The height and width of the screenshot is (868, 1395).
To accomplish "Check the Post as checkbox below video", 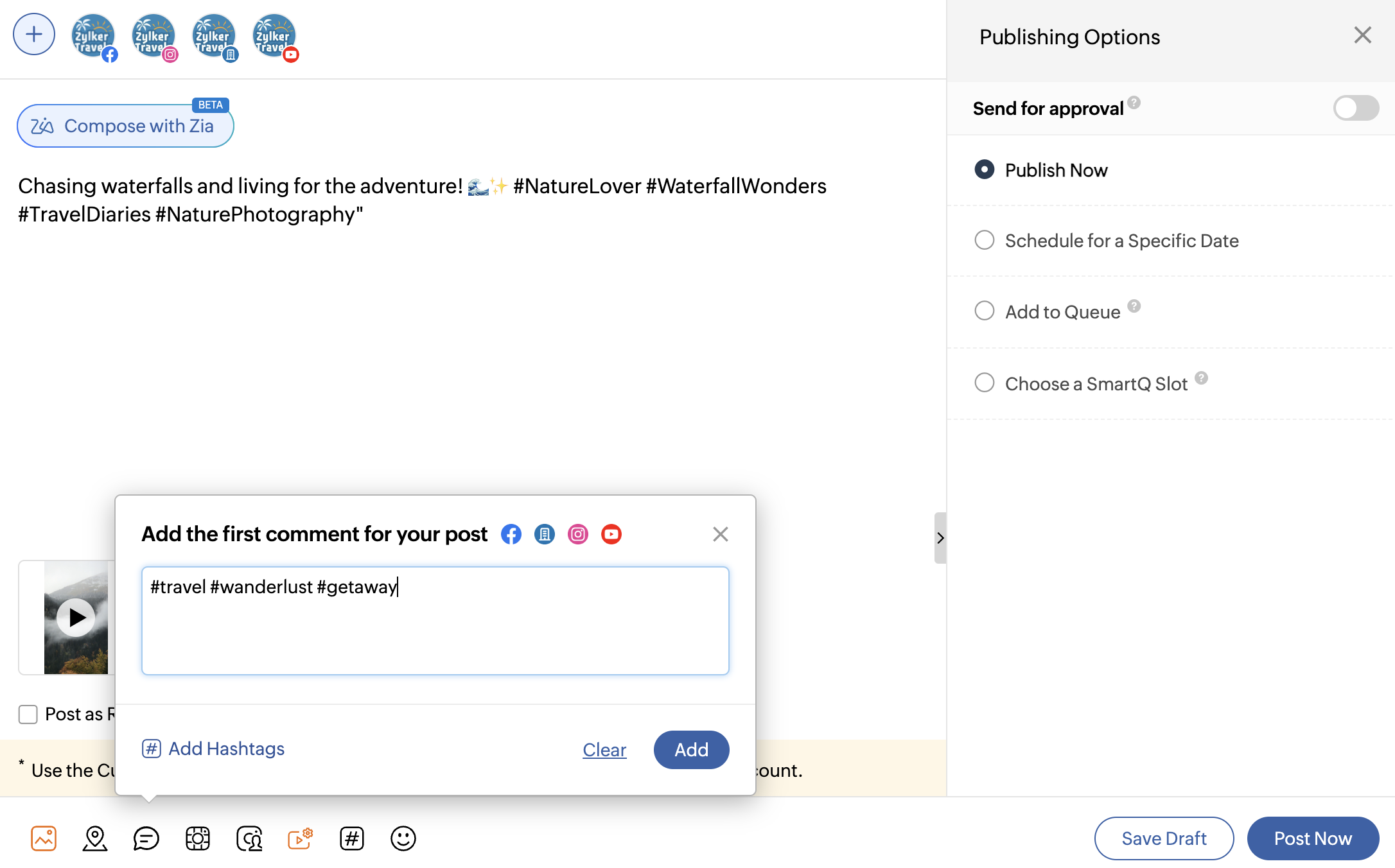I will tap(28, 714).
